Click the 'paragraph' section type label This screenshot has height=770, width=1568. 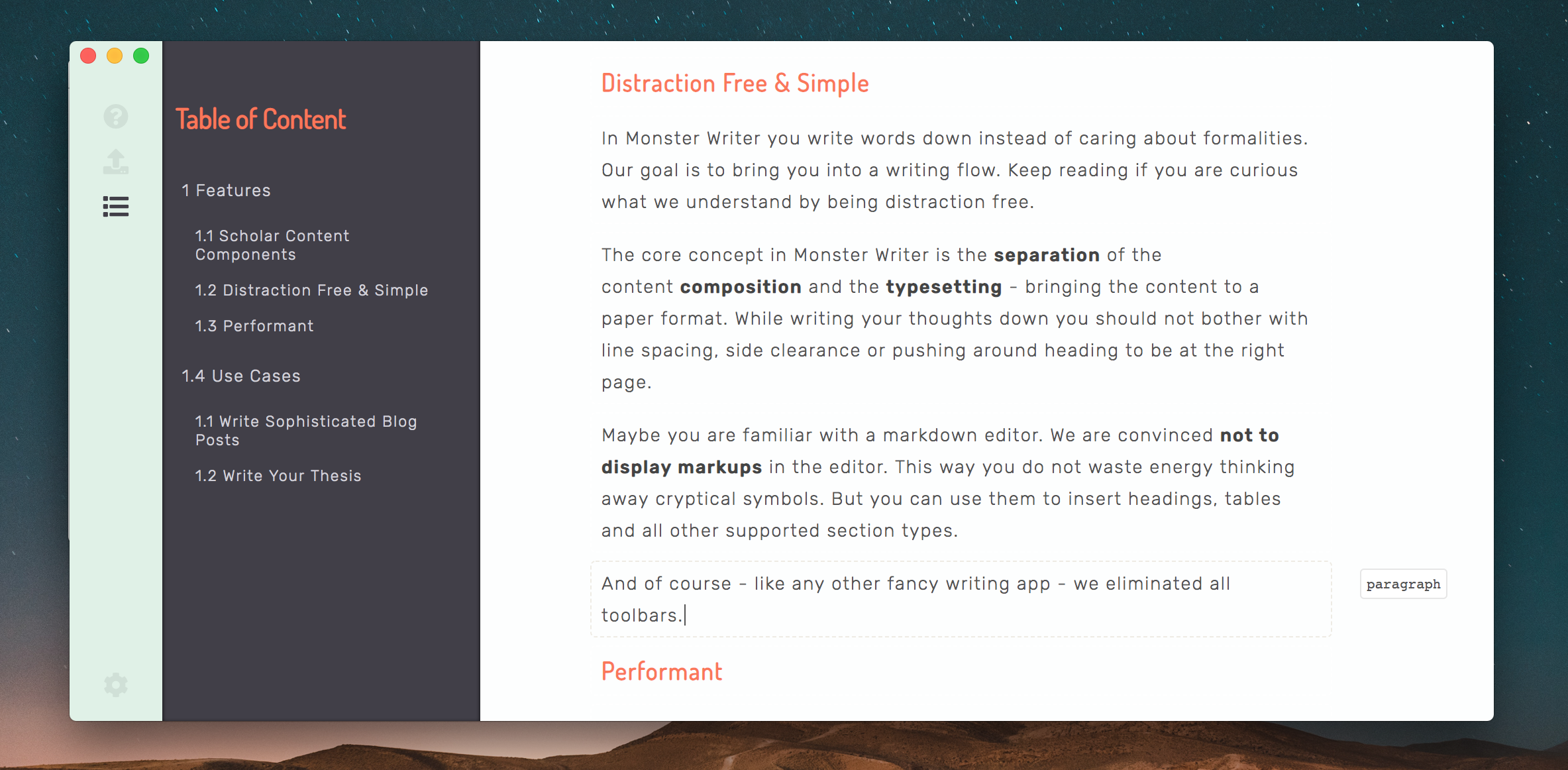pyautogui.click(x=1403, y=584)
